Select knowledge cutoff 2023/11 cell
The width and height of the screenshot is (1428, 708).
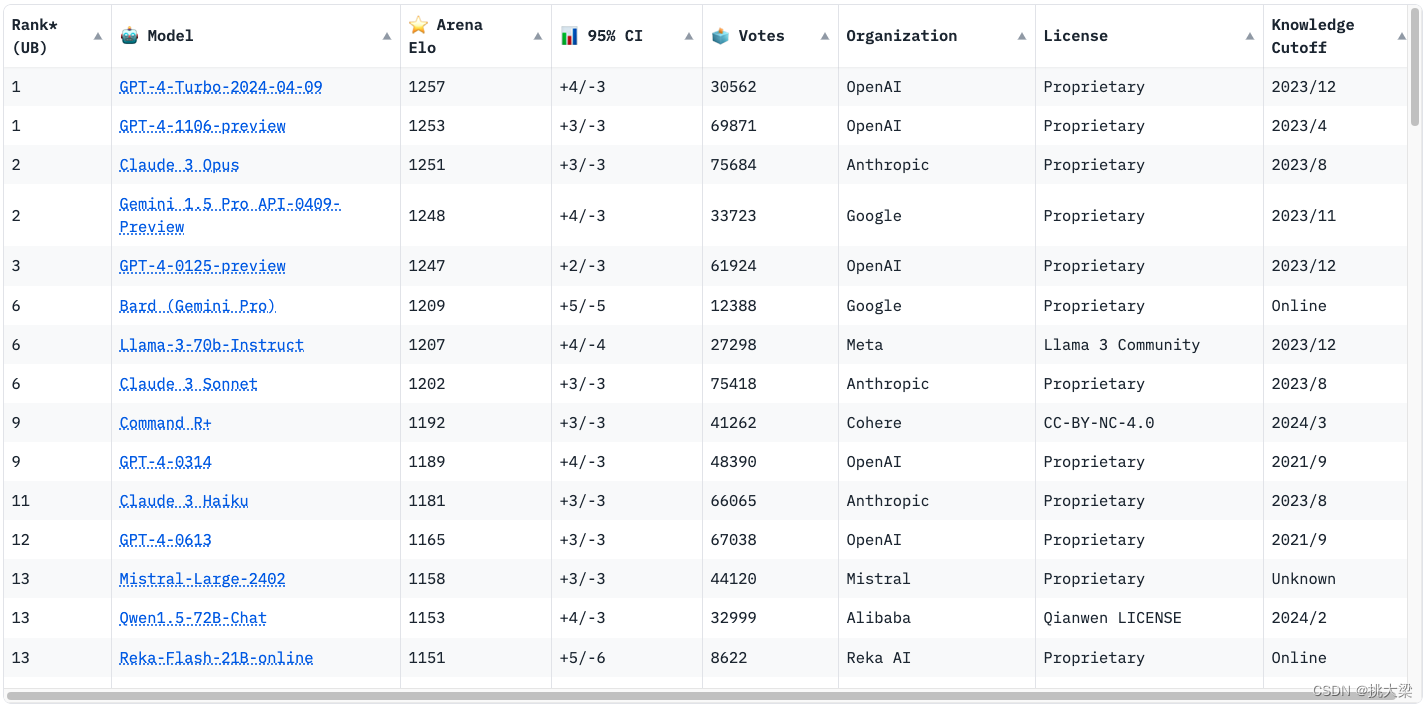click(x=1336, y=216)
